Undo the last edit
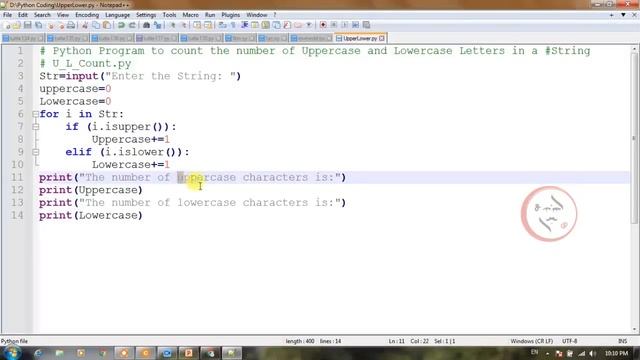Viewport: 640px width, 360px height. tap(121, 25)
